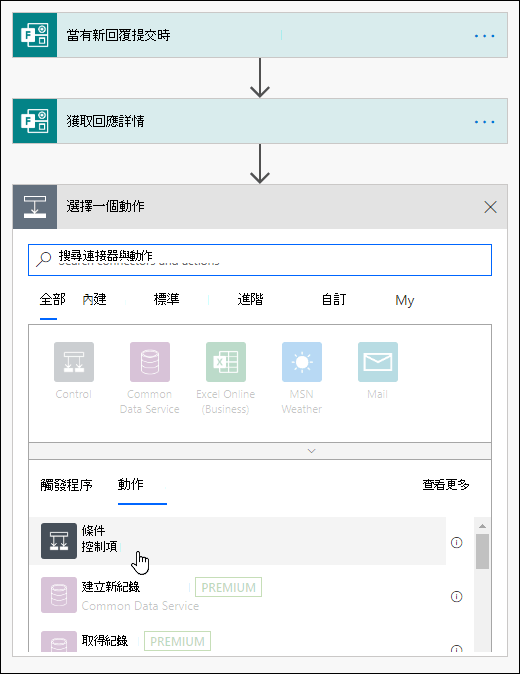Expand connectors list with chevron
The height and width of the screenshot is (674, 520).
point(312,451)
